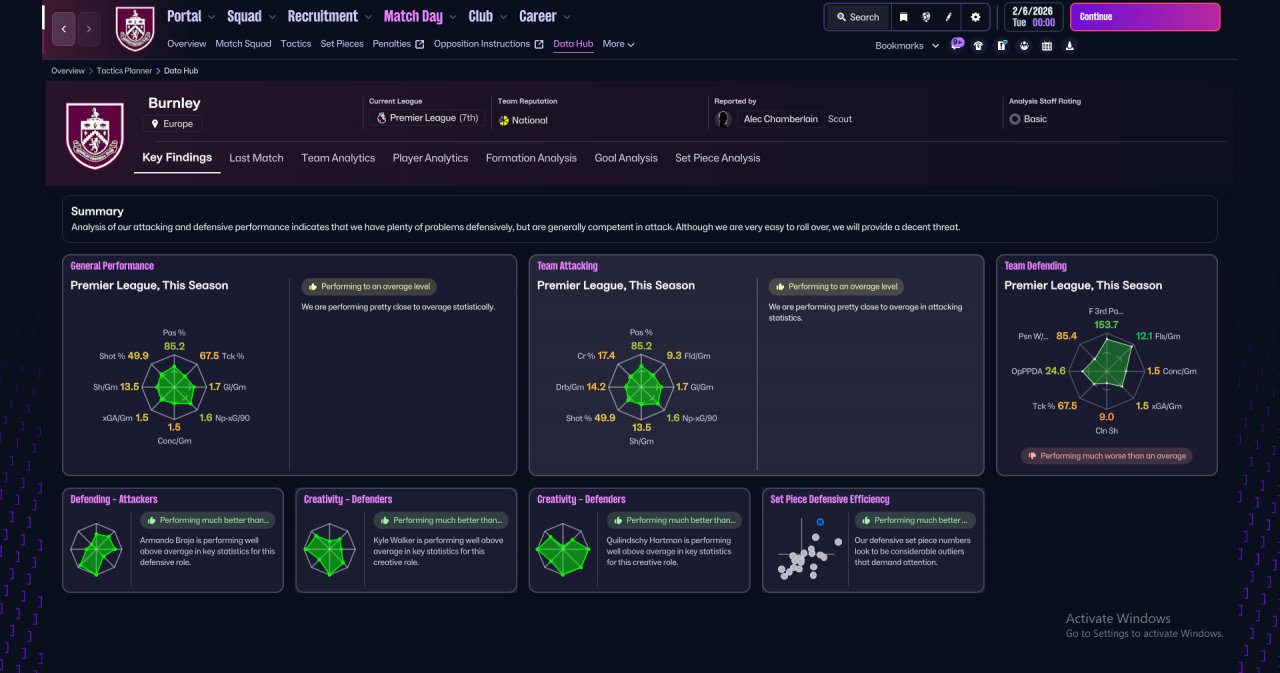The width and height of the screenshot is (1280, 673).
Task: Switch to the Player Analytics tab
Action: [430, 158]
